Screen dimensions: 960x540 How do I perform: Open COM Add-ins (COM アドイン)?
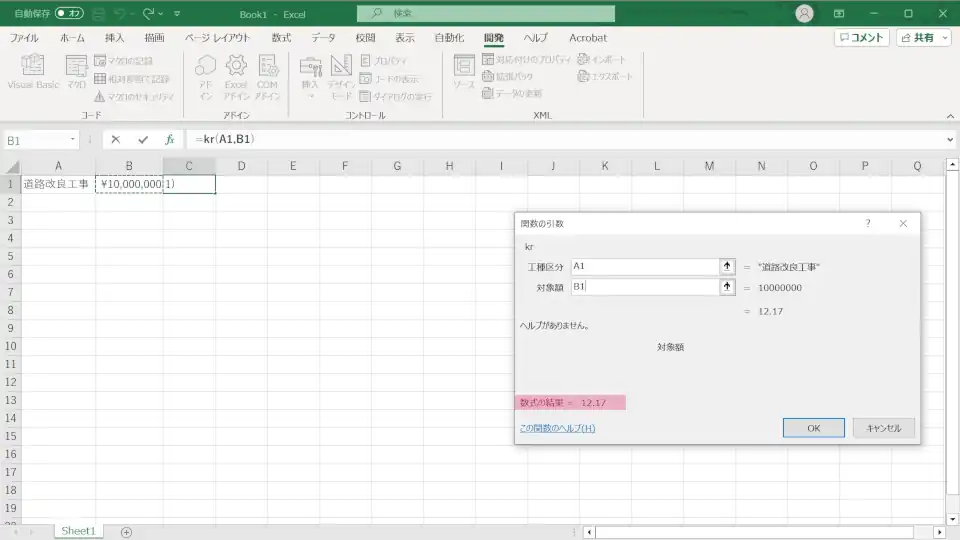tap(267, 75)
